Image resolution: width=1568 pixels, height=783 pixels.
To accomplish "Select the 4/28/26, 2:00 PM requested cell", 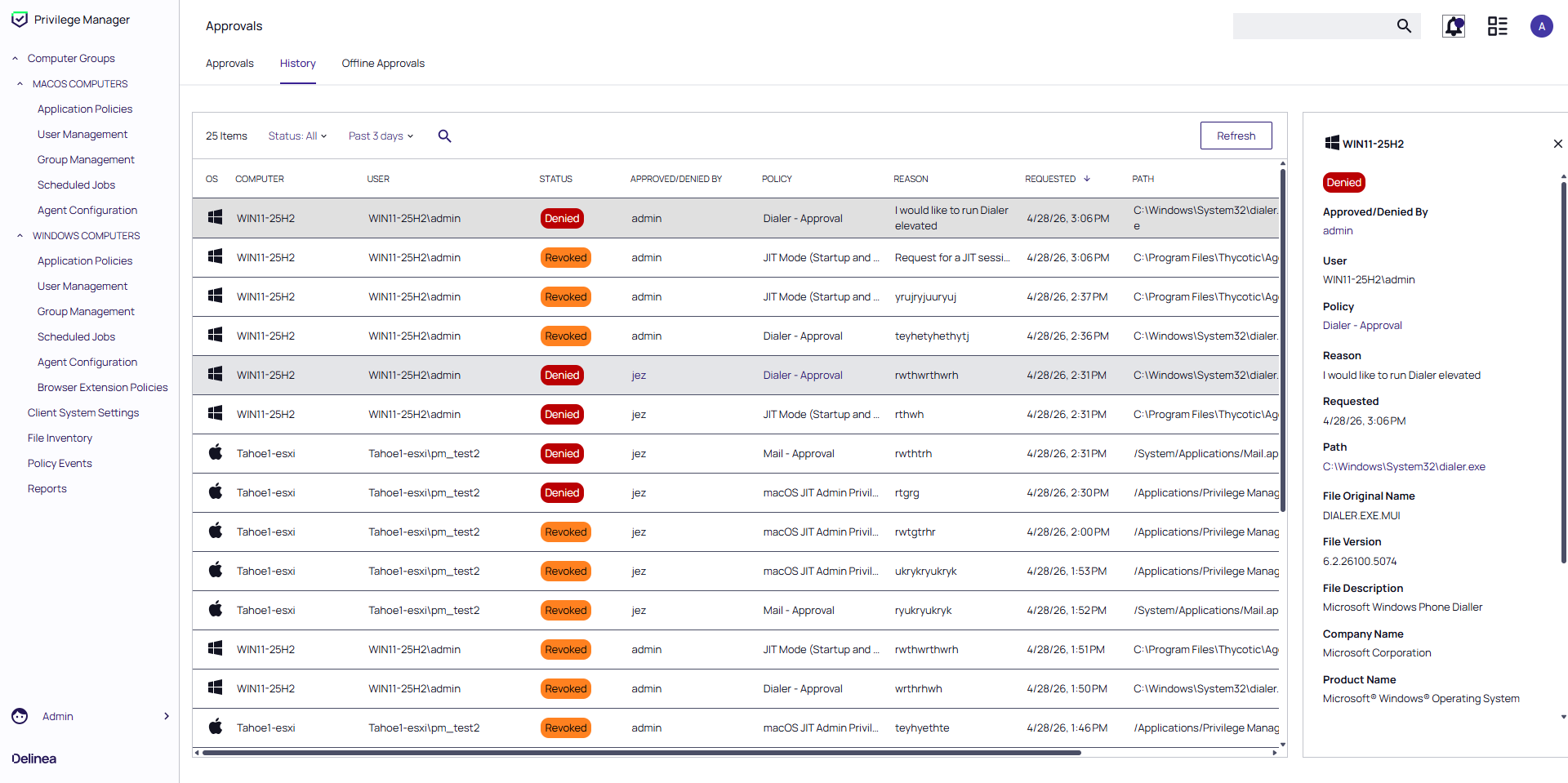I will click(1068, 532).
